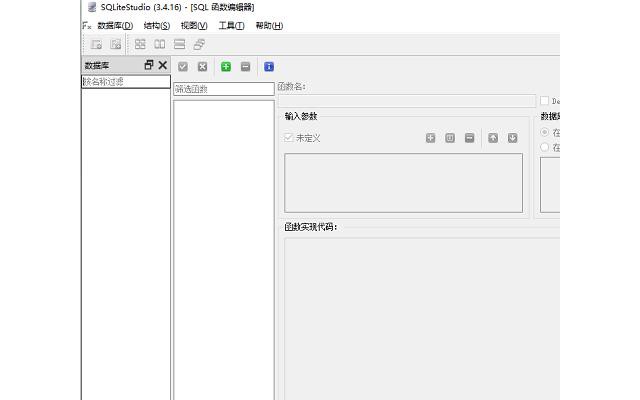Open the 结构(S) menu
This screenshot has height=400, width=640.
click(157, 26)
